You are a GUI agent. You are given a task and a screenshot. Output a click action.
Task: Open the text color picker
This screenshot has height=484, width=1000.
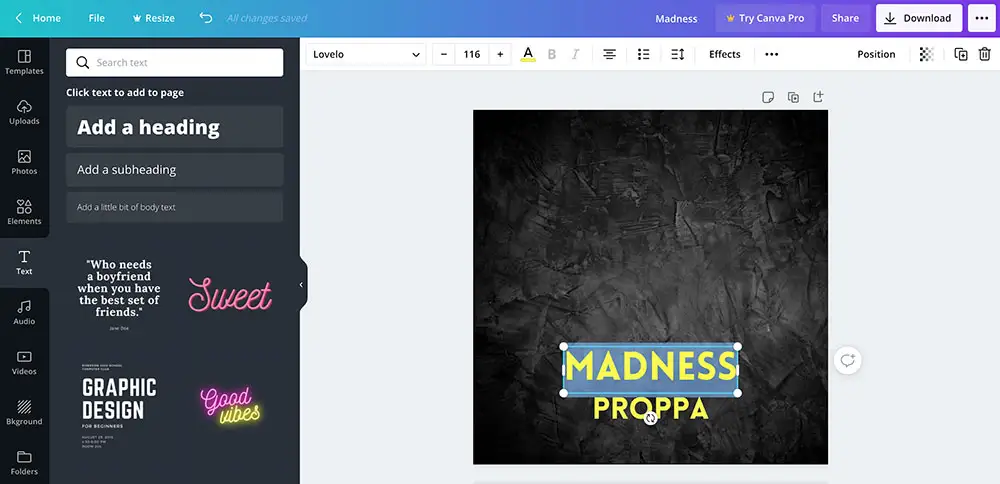(528, 54)
